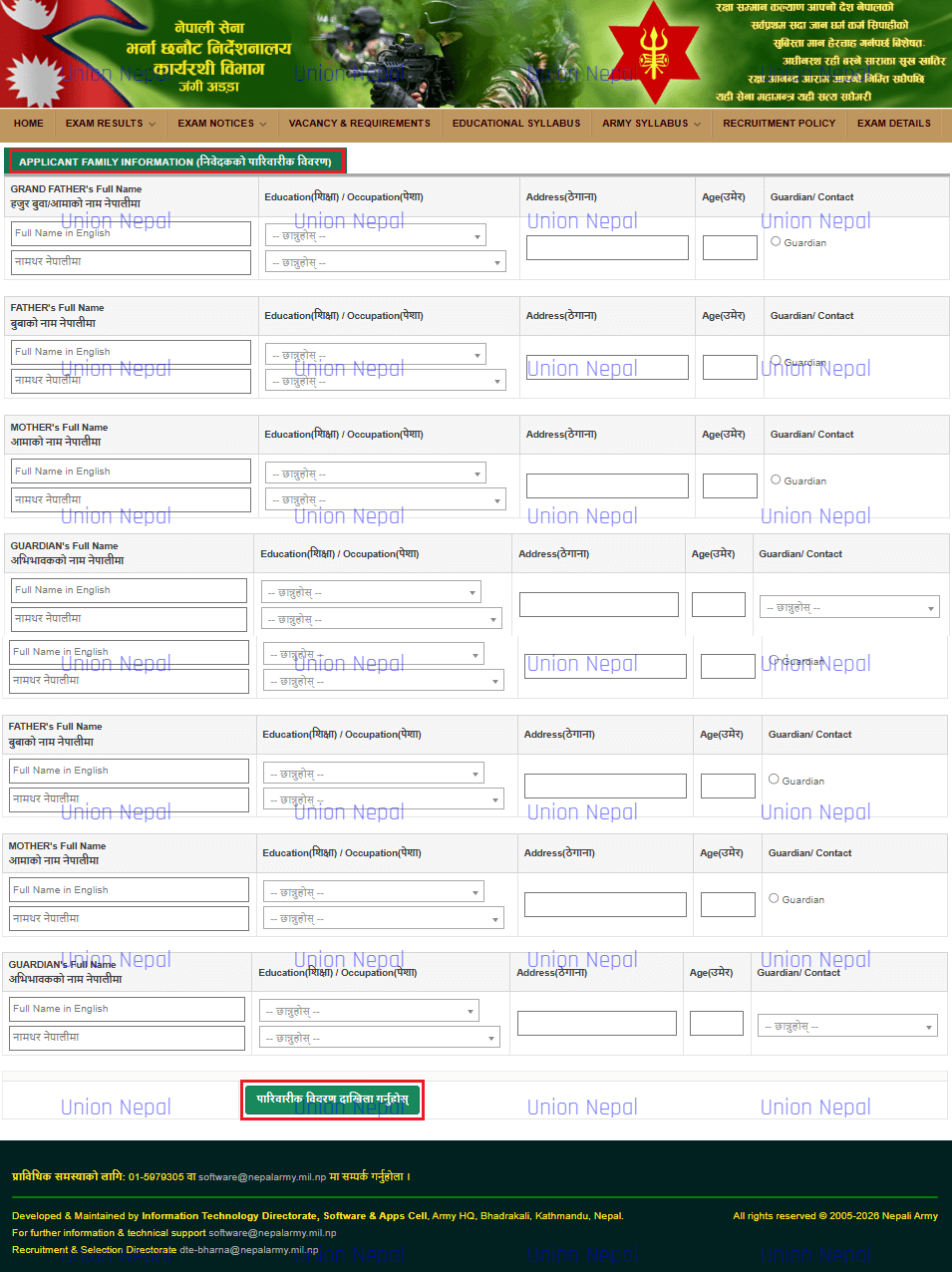The width and height of the screenshot is (952, 1272).
Task: Open the EXAM NOTICES menu
Action: pyautogui.click(x=222, y=124)
